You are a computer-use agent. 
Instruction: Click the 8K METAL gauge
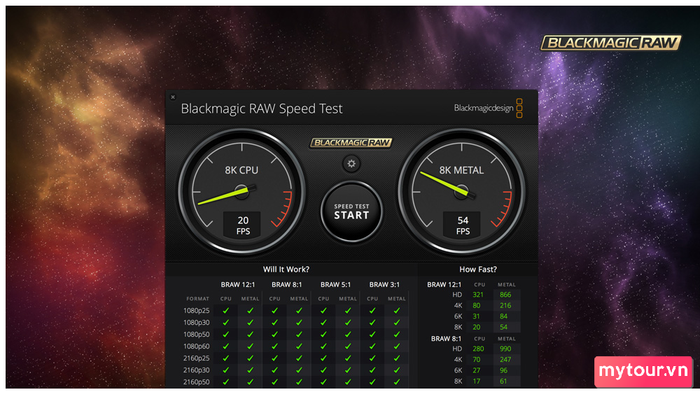pos(462,192)
